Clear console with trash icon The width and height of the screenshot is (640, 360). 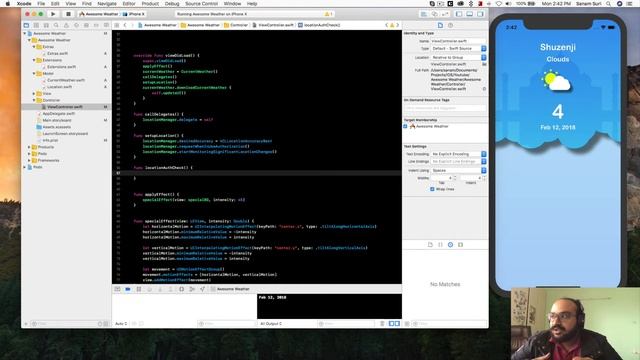click(382, 324)
